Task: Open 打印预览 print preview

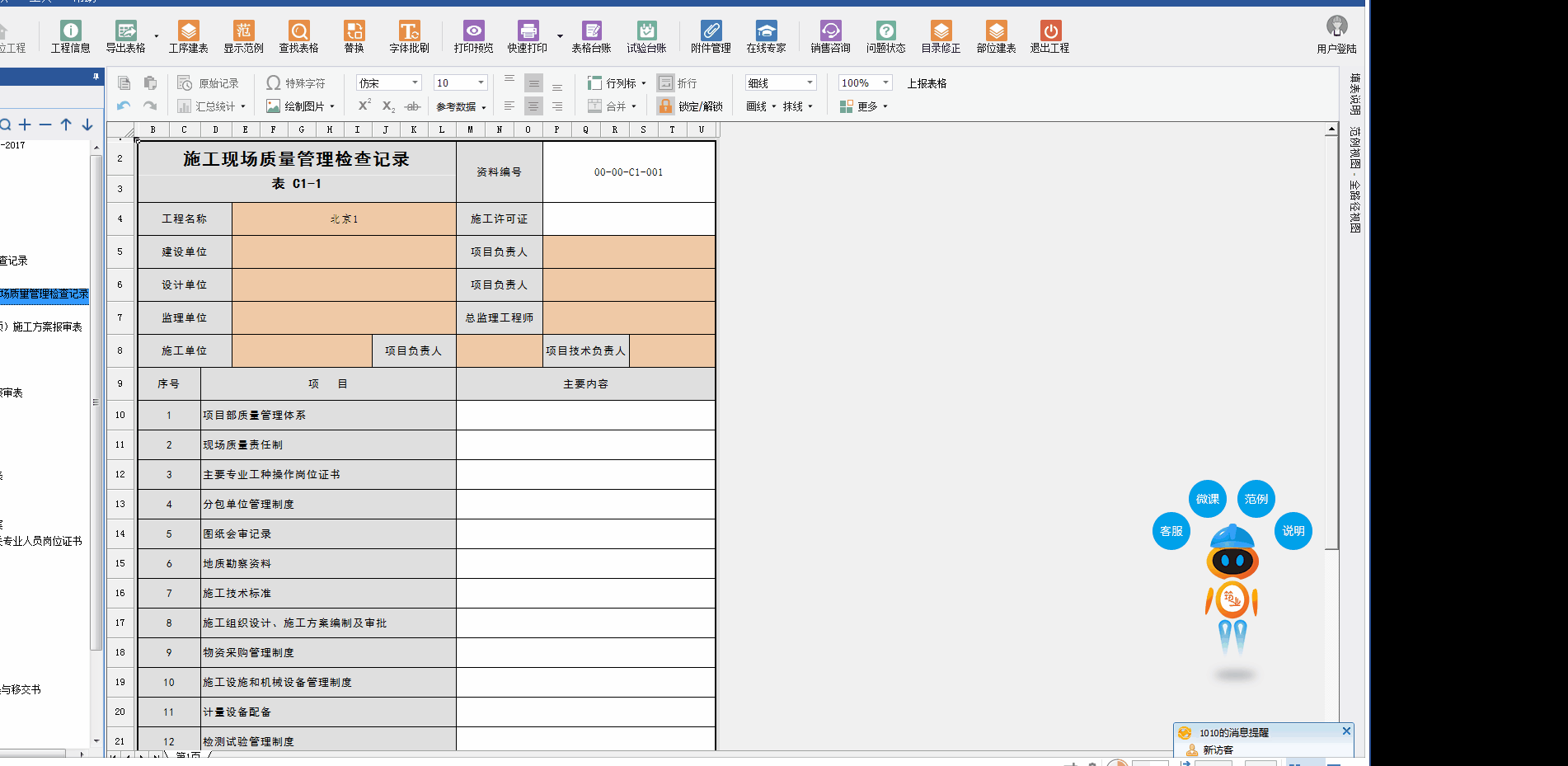Action: tap(473, 37)
